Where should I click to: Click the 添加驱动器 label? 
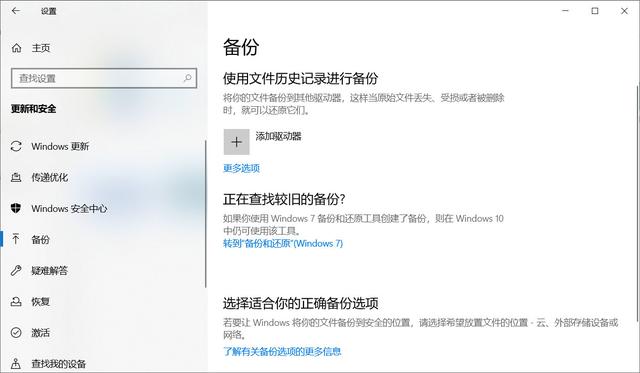click(x=278, y=136)
